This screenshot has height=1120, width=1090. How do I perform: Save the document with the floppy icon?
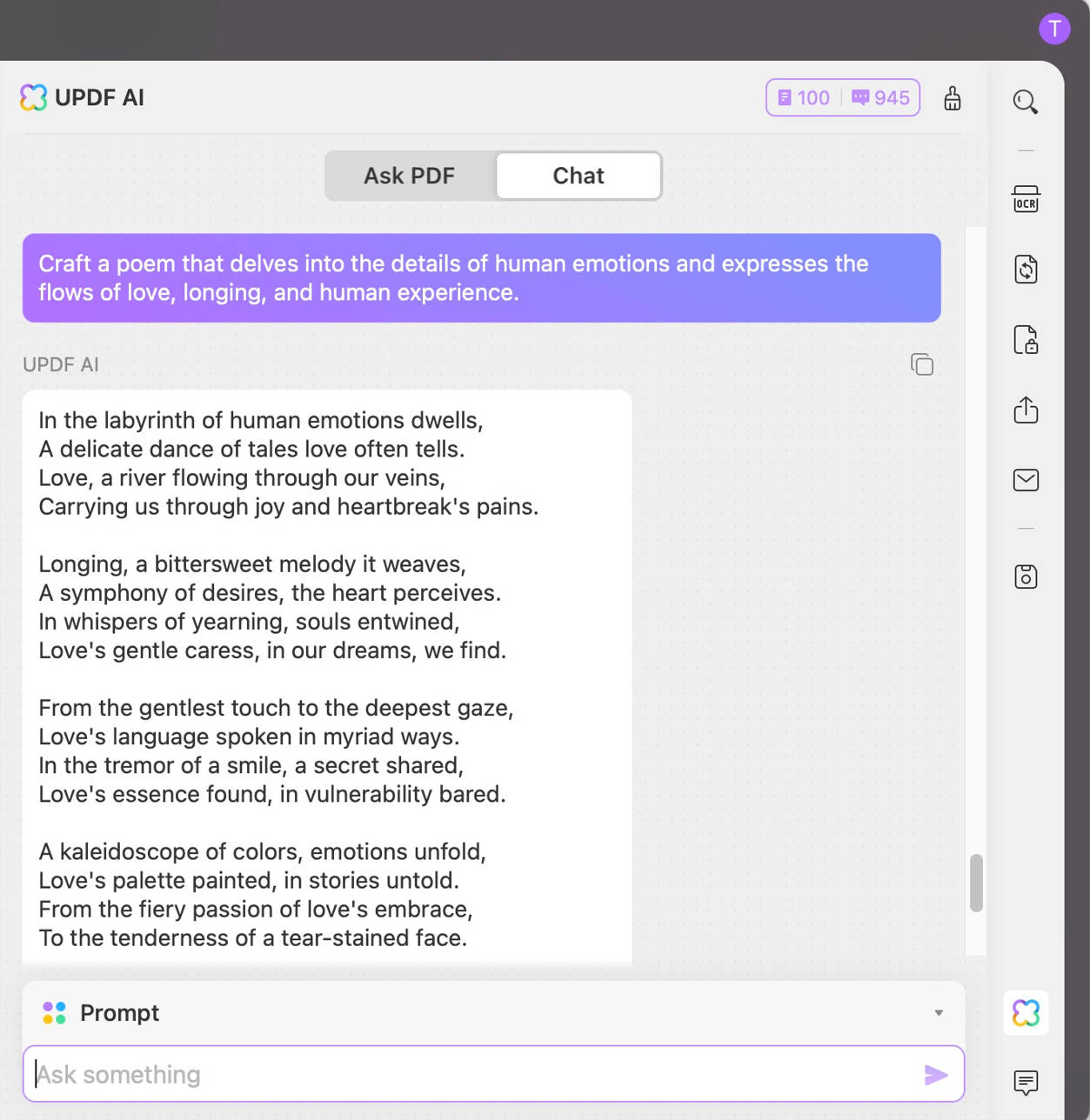[x=1026, y=576]
